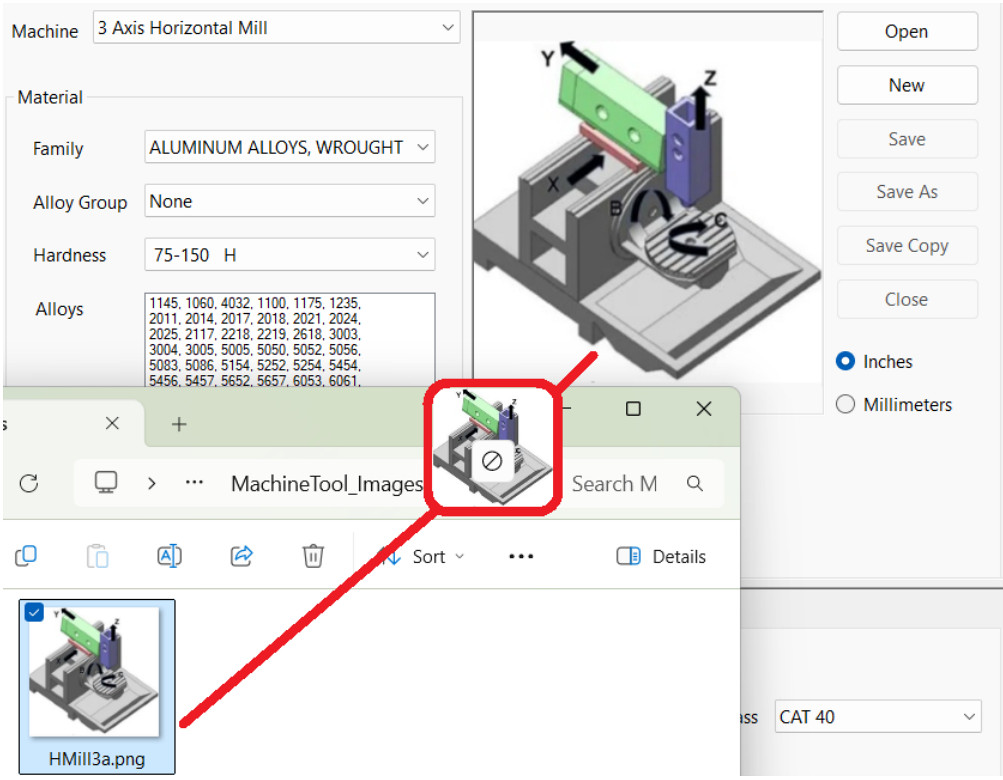Add a new File Explorer tab
1003x780 pixels.
[x=179, y=424]
